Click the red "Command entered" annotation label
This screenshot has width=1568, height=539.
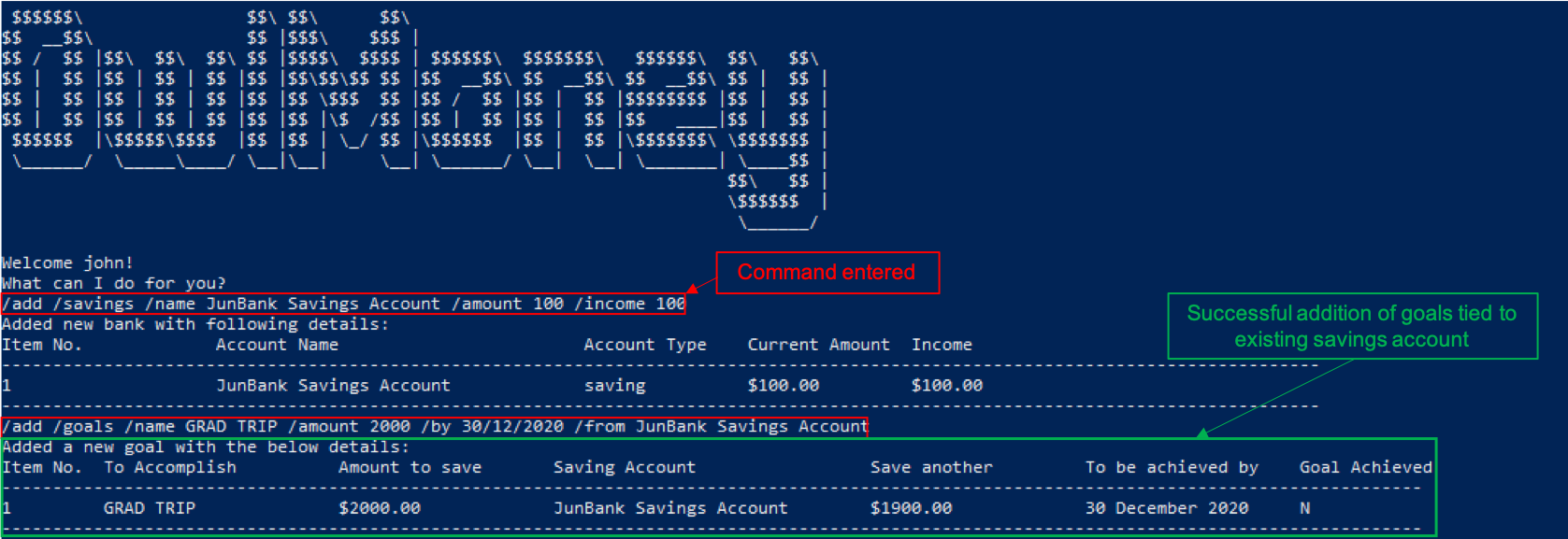point(827,273)
